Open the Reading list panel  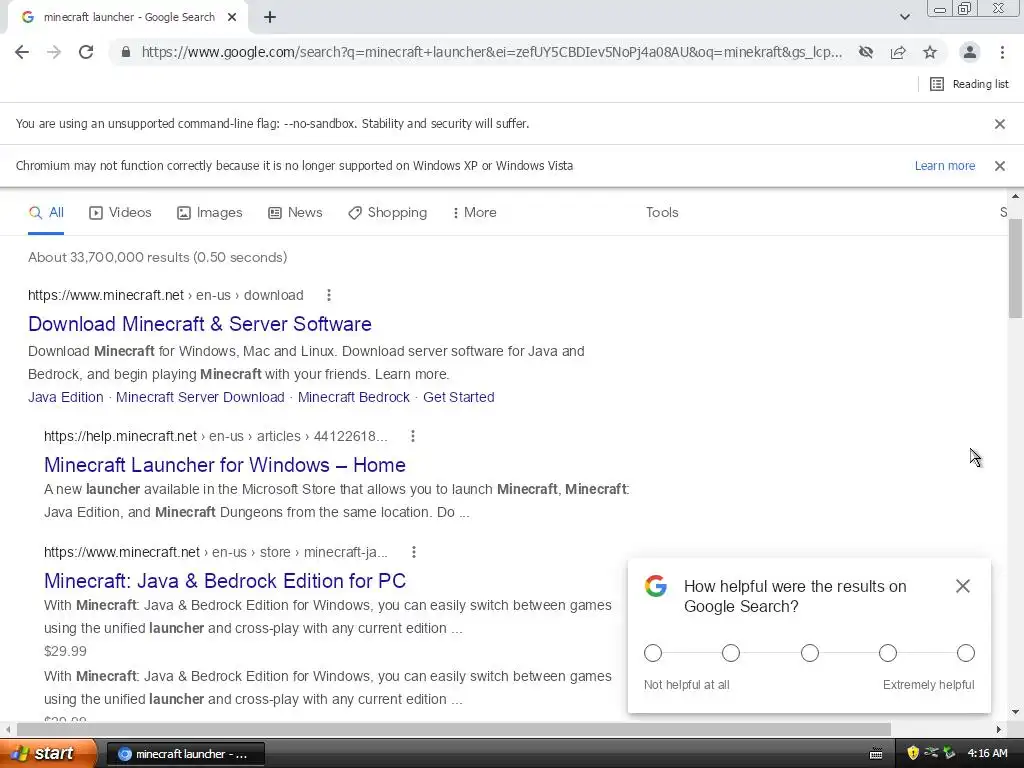[969, 84]
